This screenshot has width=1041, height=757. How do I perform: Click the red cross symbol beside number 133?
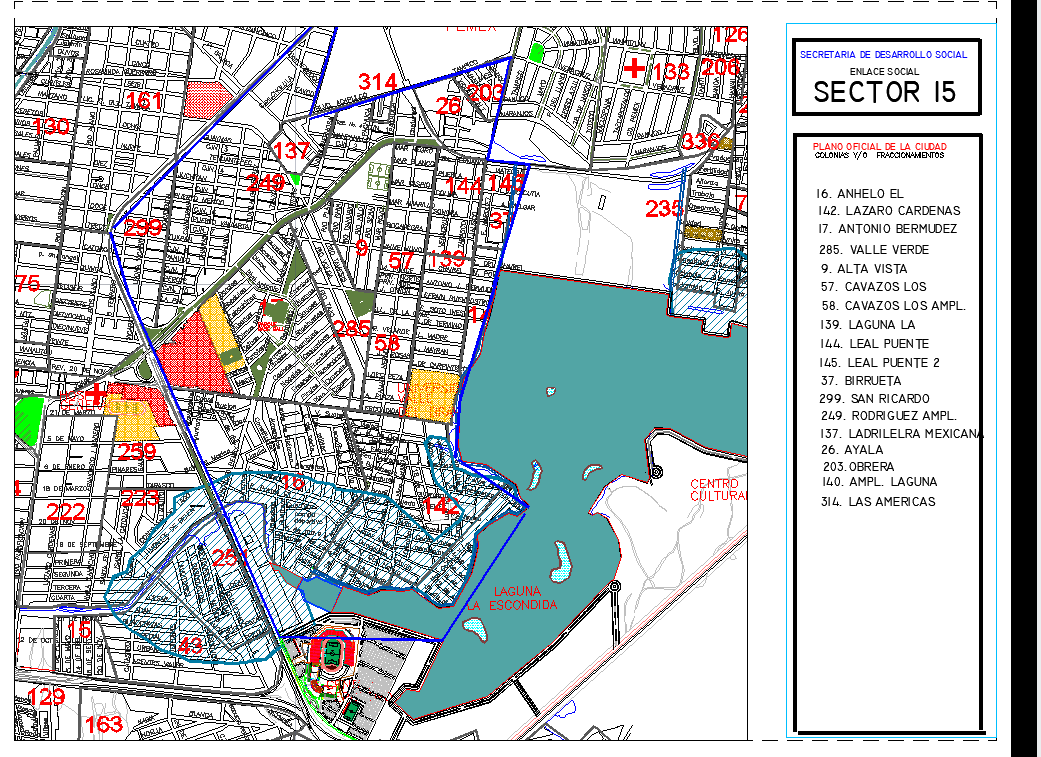tap(634, 68)
